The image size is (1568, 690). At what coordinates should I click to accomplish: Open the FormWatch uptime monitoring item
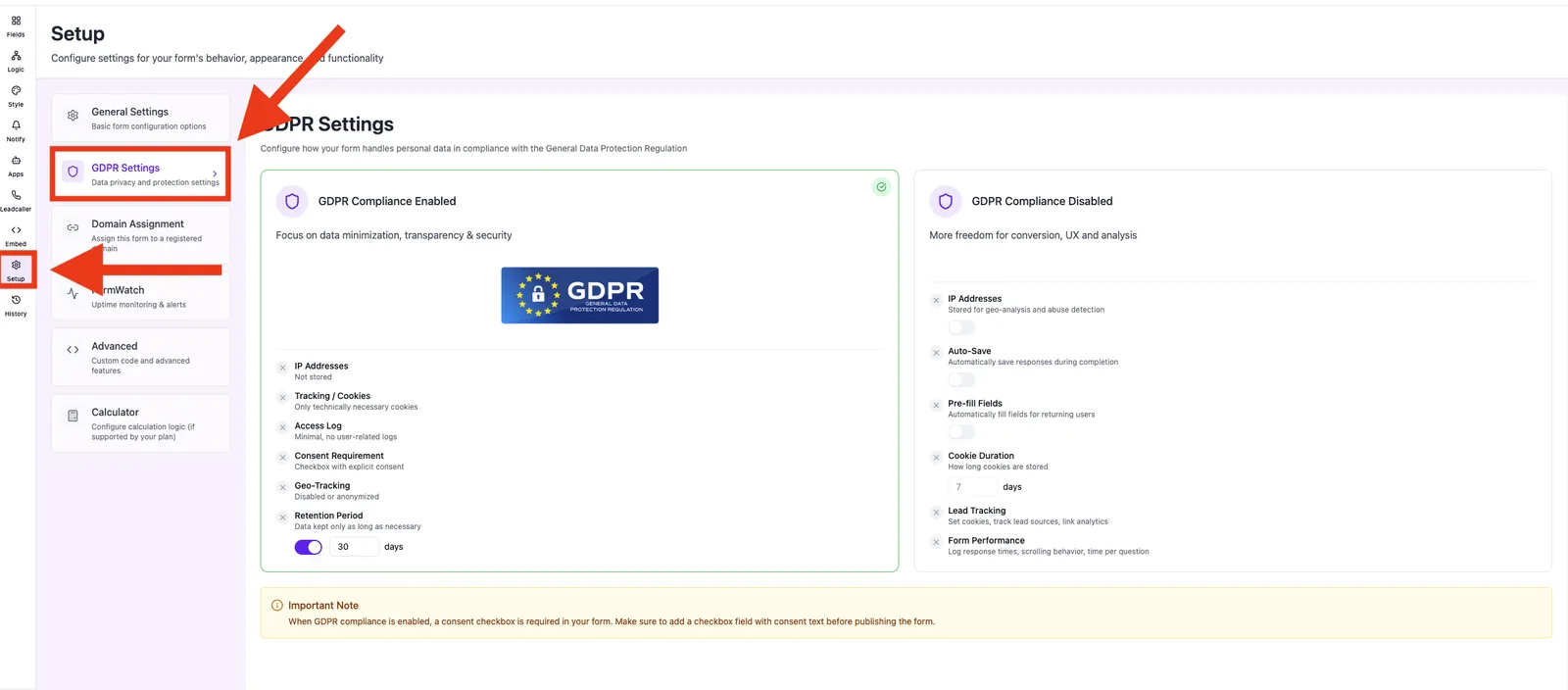[x=141, y=296]
